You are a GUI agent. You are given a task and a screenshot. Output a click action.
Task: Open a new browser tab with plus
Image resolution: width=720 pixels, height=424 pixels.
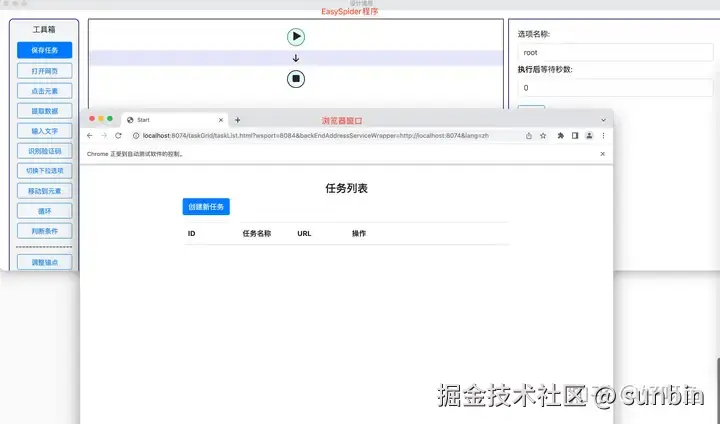(x=237, y=120)
